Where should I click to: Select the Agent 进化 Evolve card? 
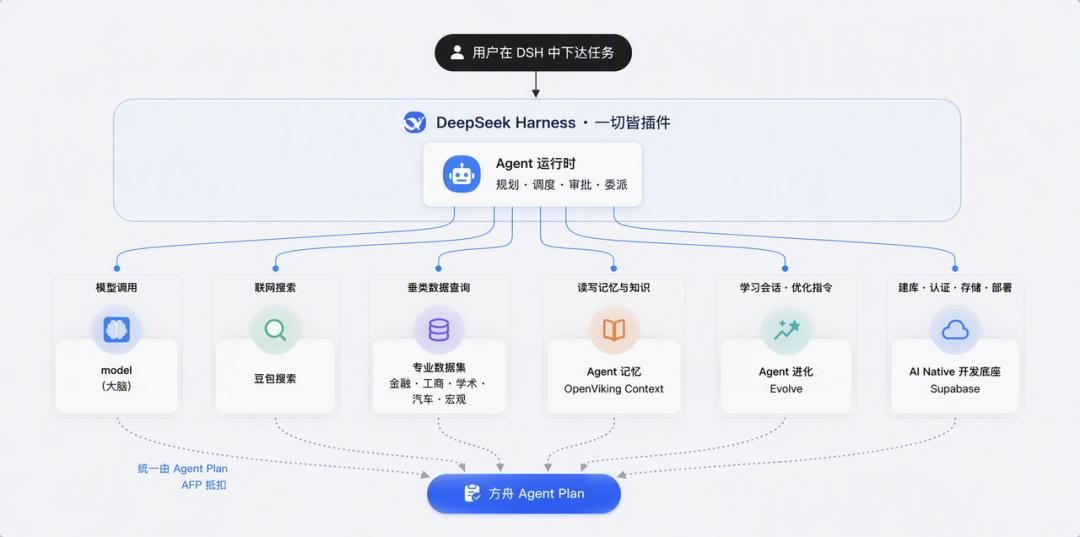tap(786, 377)
